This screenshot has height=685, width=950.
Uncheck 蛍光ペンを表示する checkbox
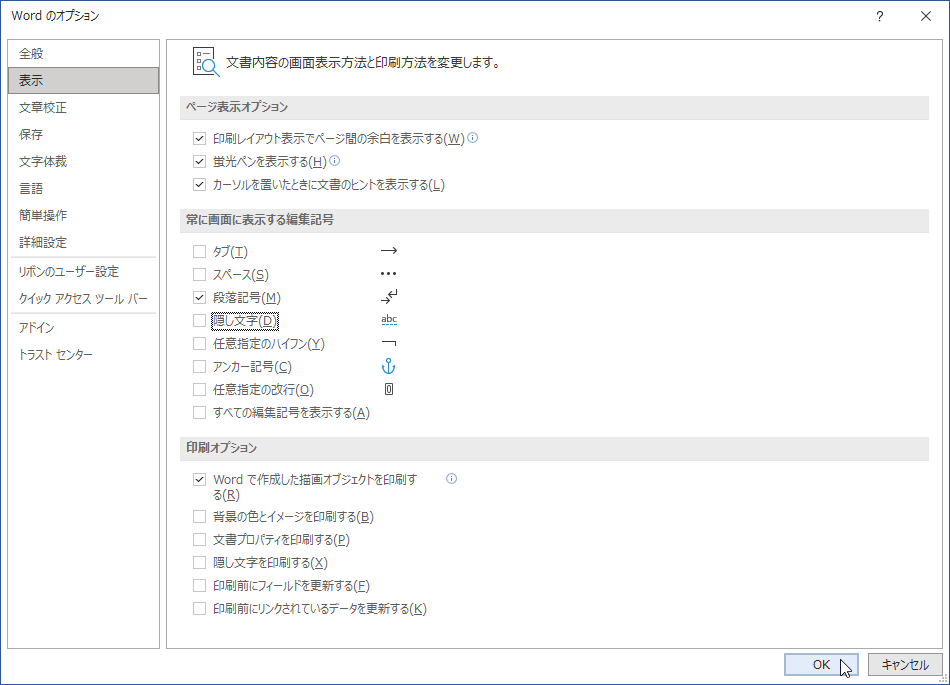point(199,161)
